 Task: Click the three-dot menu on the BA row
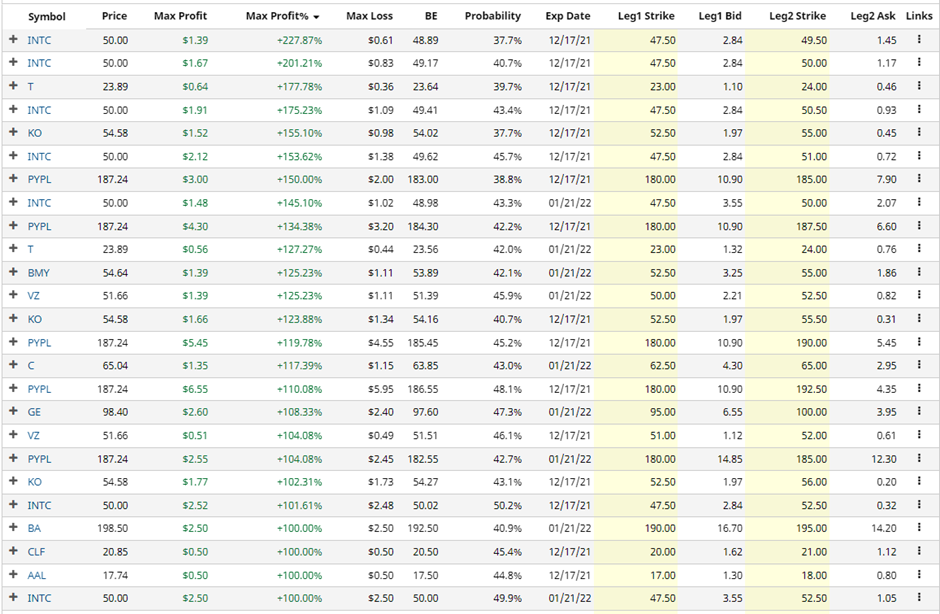tap(918, 528)
